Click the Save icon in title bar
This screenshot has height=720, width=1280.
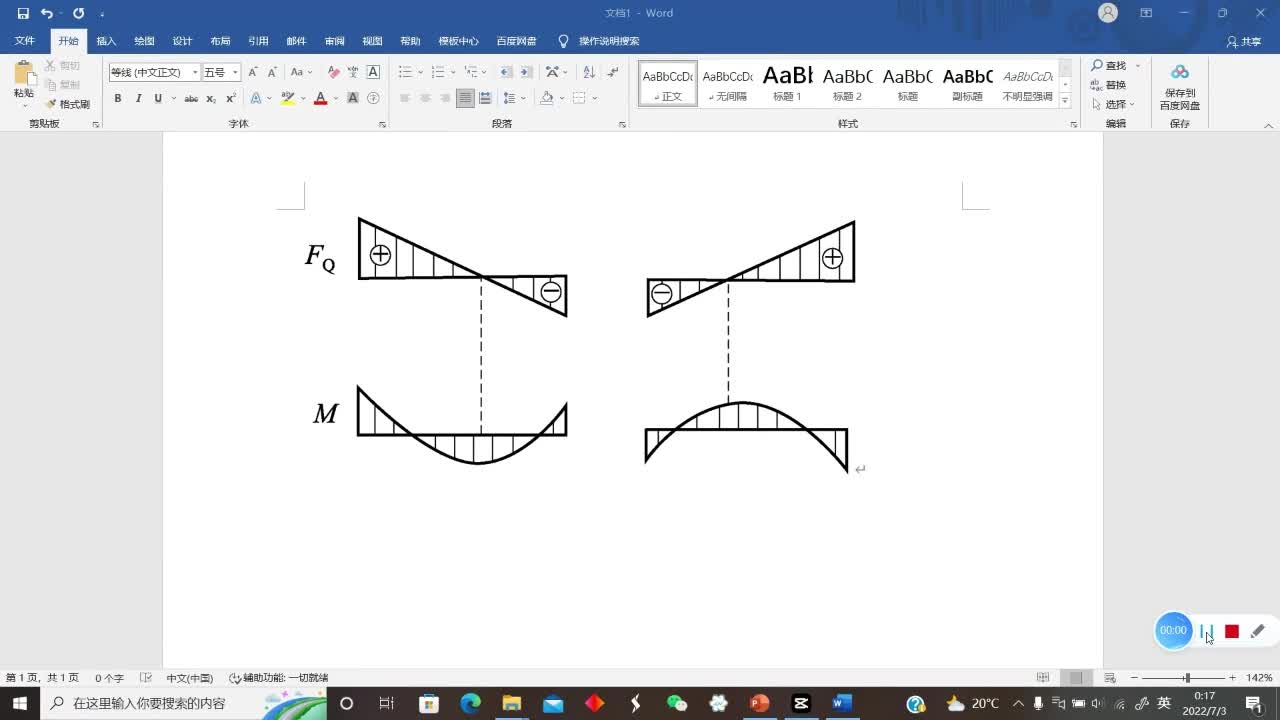pos(23,13)
